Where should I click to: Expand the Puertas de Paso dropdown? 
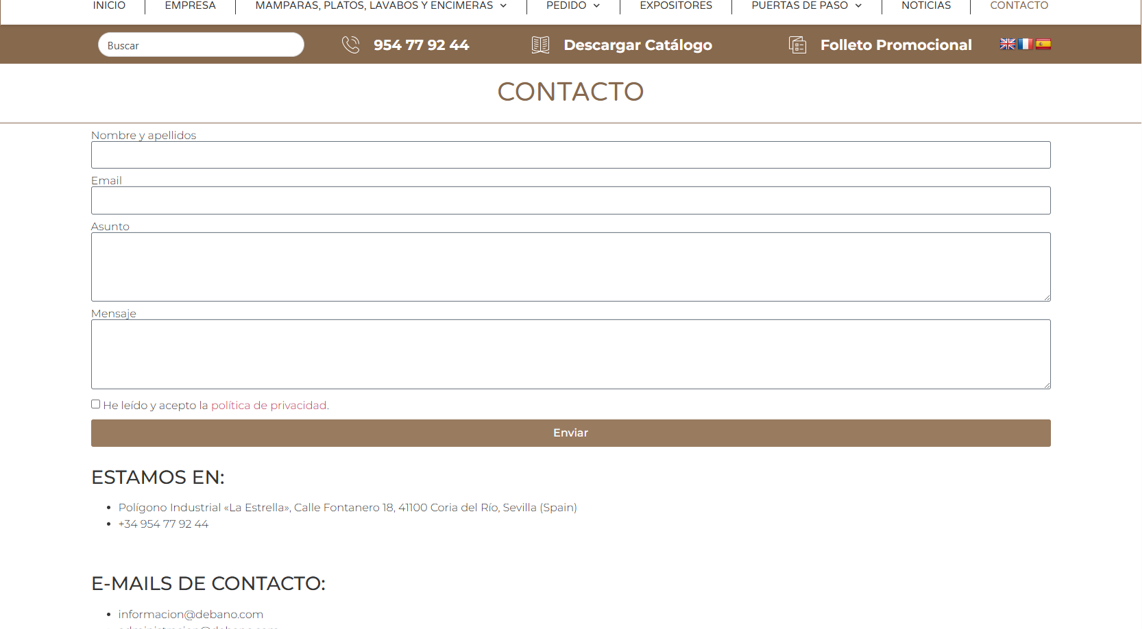click(806, 6)
